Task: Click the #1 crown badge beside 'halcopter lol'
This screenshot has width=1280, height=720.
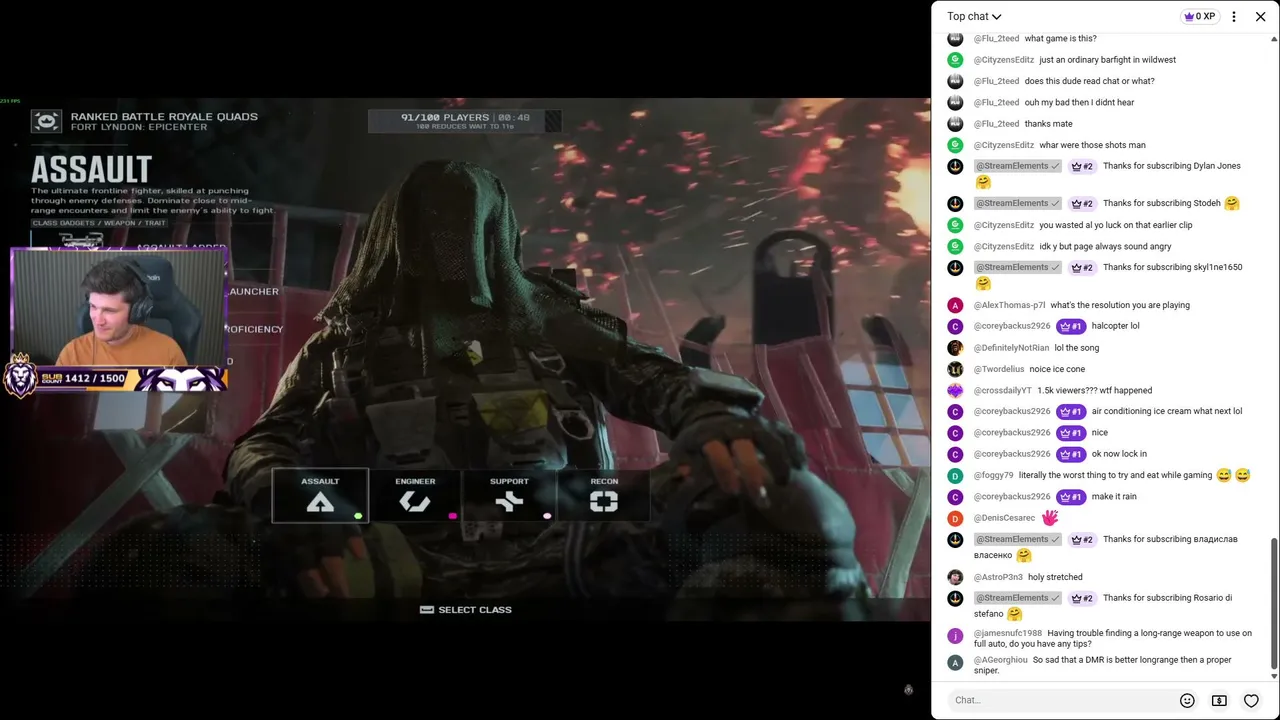Action: (1070, 326)
